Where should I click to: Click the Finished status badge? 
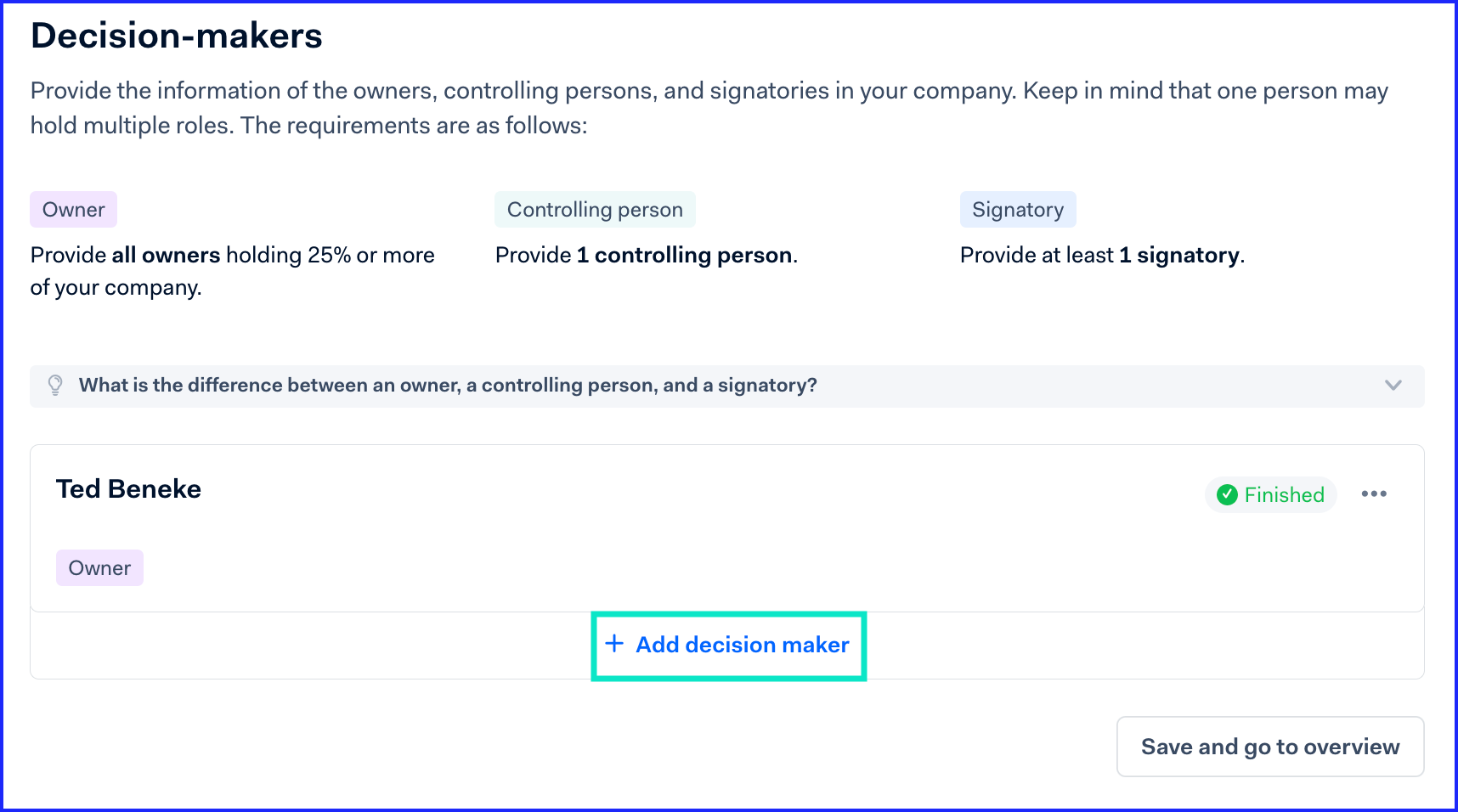pyautogui.click(x=1270, y=494)
